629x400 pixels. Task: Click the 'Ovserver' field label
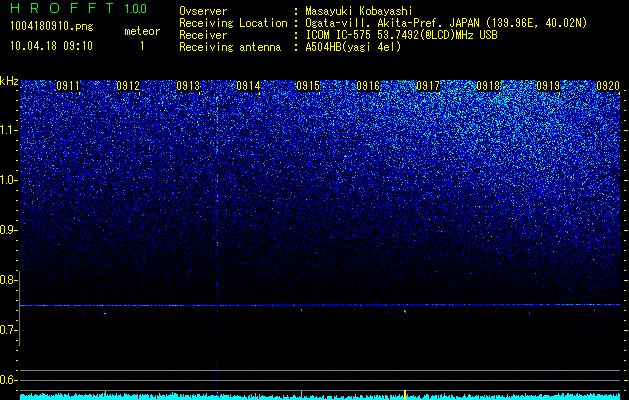(203, 12)
